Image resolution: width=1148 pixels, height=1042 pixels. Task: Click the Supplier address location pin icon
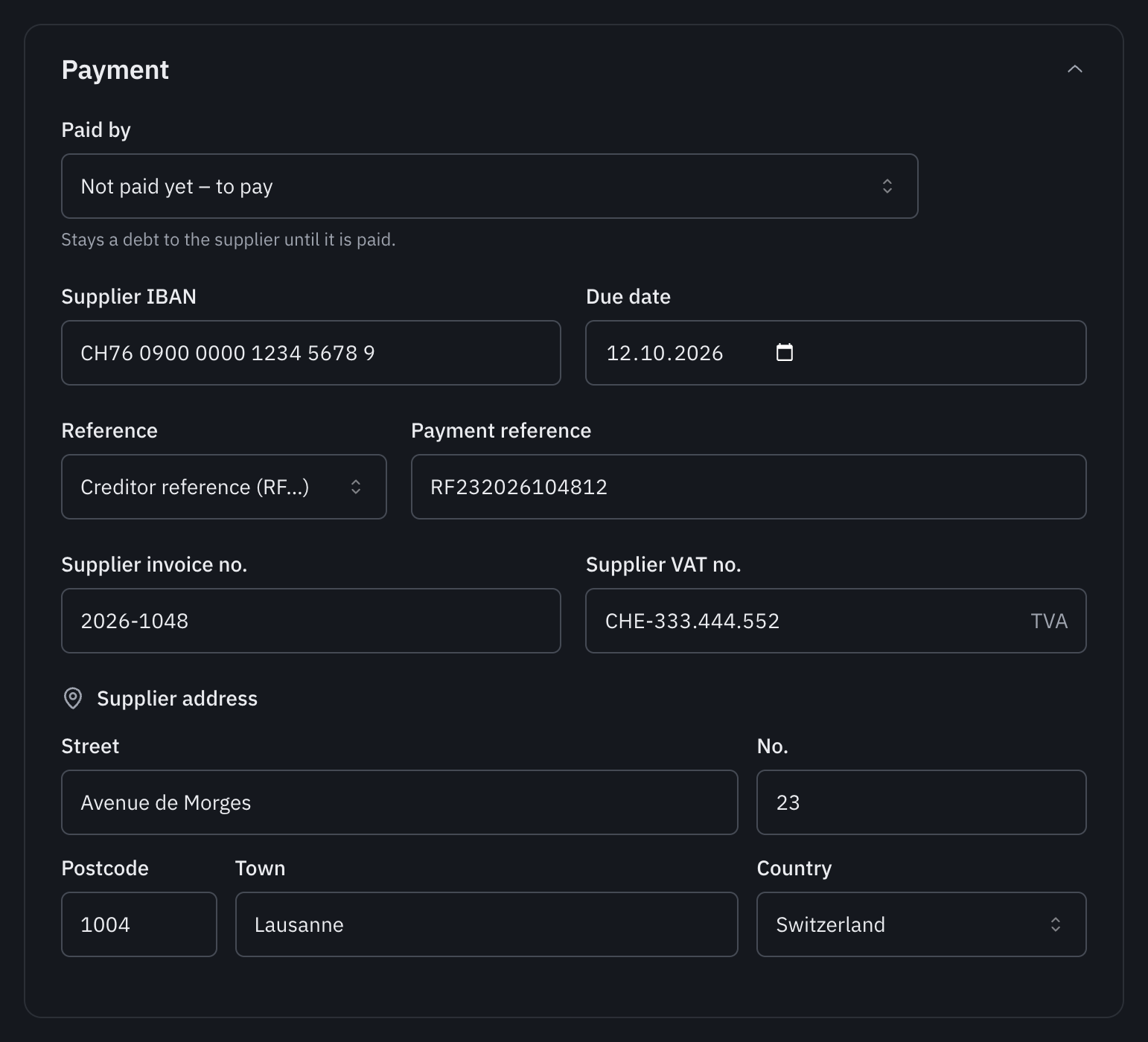pyautogui.click(x=73, y=698)
